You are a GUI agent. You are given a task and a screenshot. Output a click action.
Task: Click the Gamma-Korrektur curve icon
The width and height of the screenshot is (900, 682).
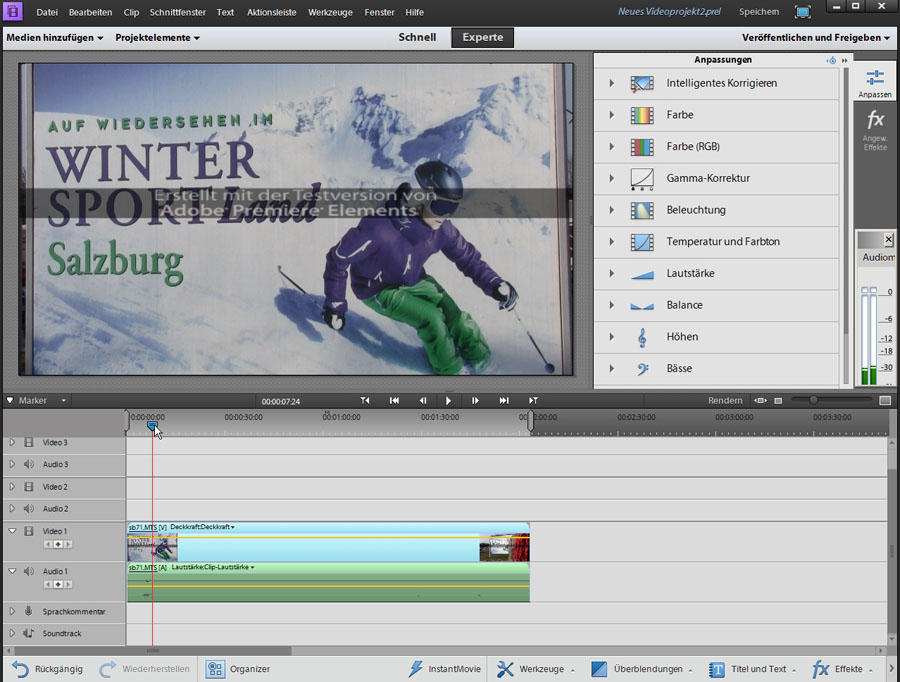[642, 179]
